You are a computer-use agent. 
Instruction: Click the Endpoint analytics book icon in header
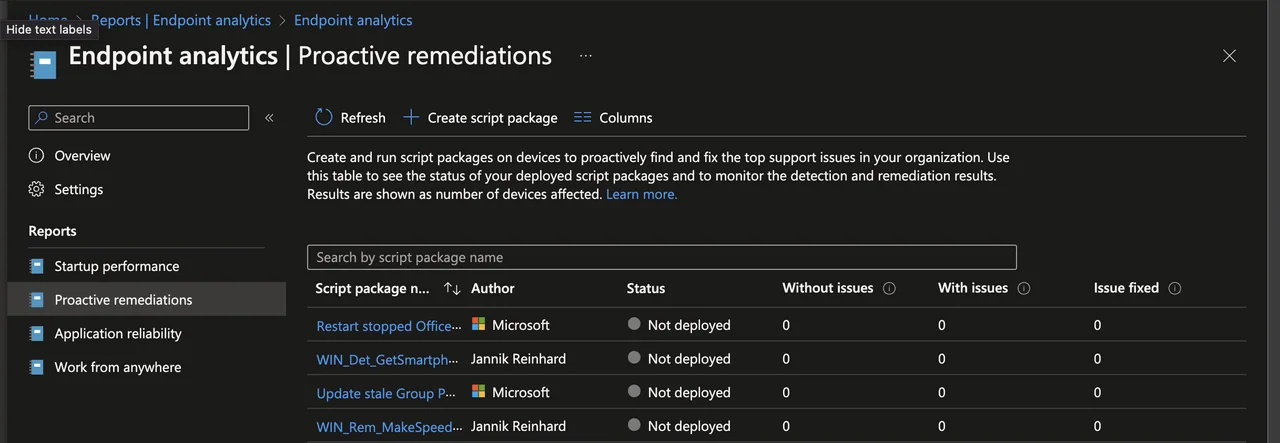coord(44,65)
